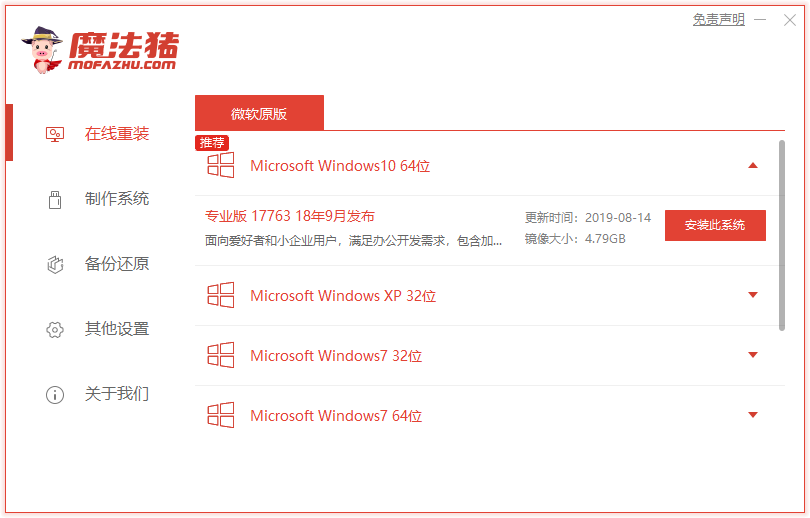
Task: Expand the Microsoft Windows XP 32位 entry
Action: click(x=753, y=295)
